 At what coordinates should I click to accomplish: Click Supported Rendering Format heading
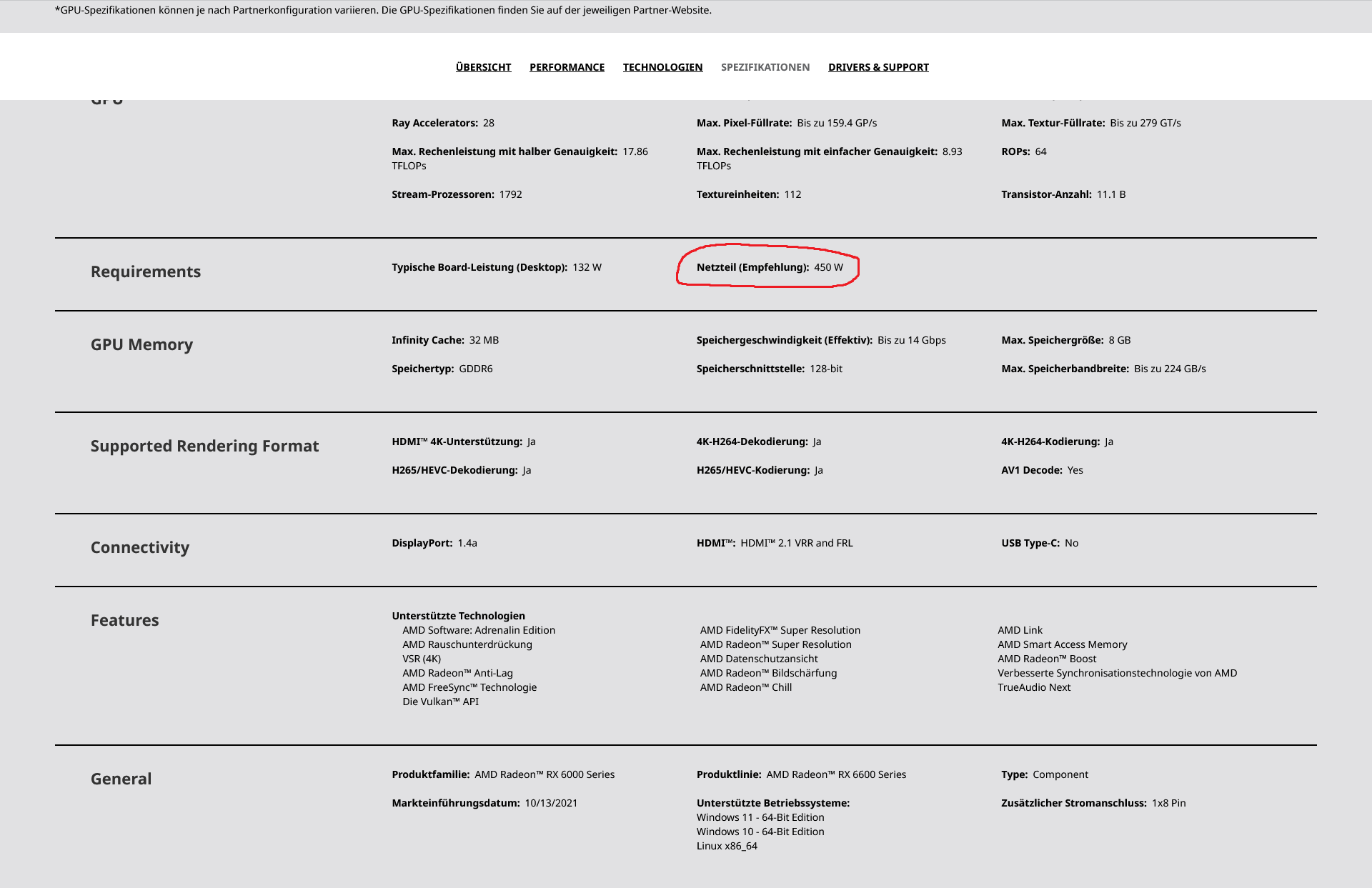click(204, 446)
